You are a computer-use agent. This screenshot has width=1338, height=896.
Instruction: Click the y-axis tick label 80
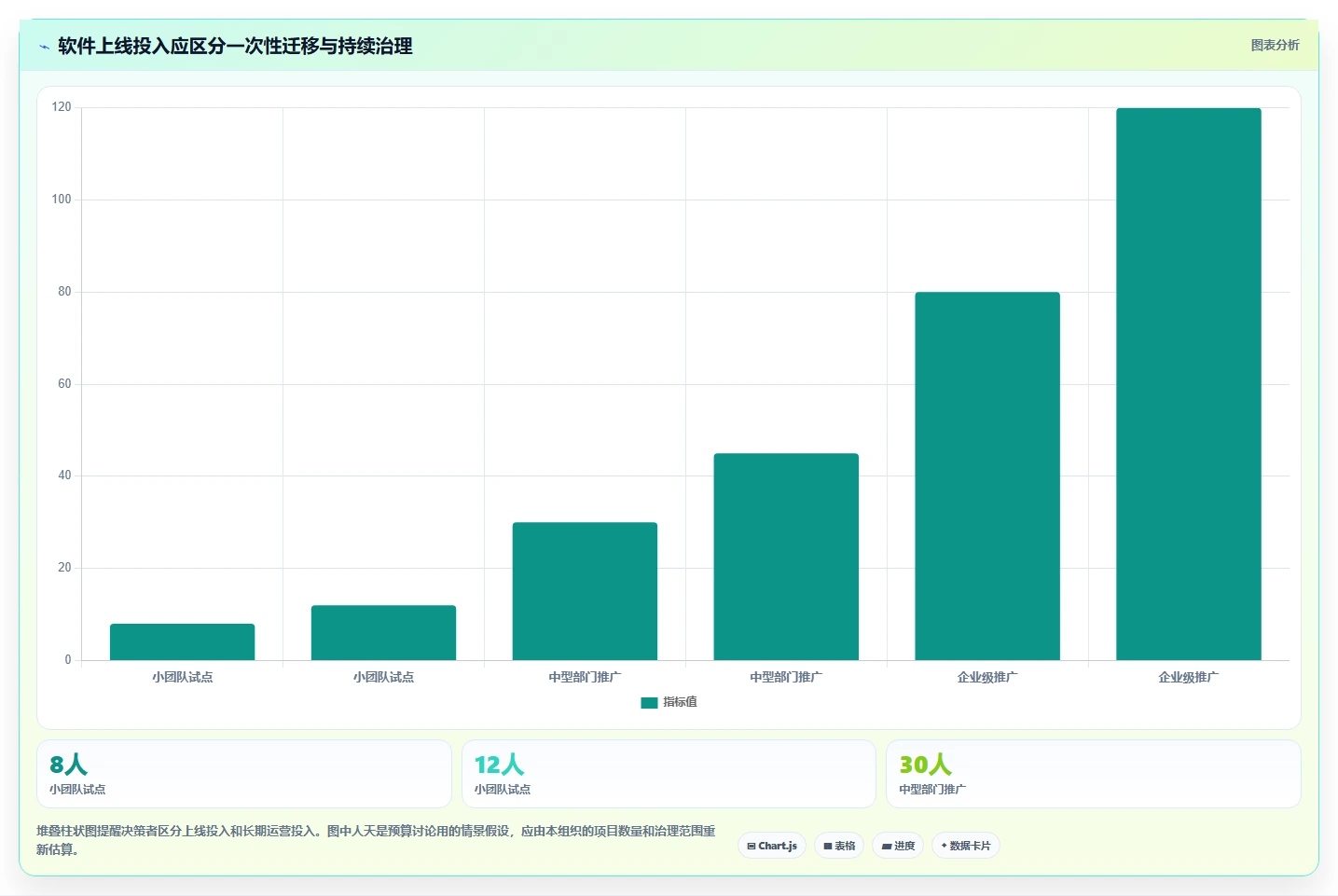click(64, 292)
